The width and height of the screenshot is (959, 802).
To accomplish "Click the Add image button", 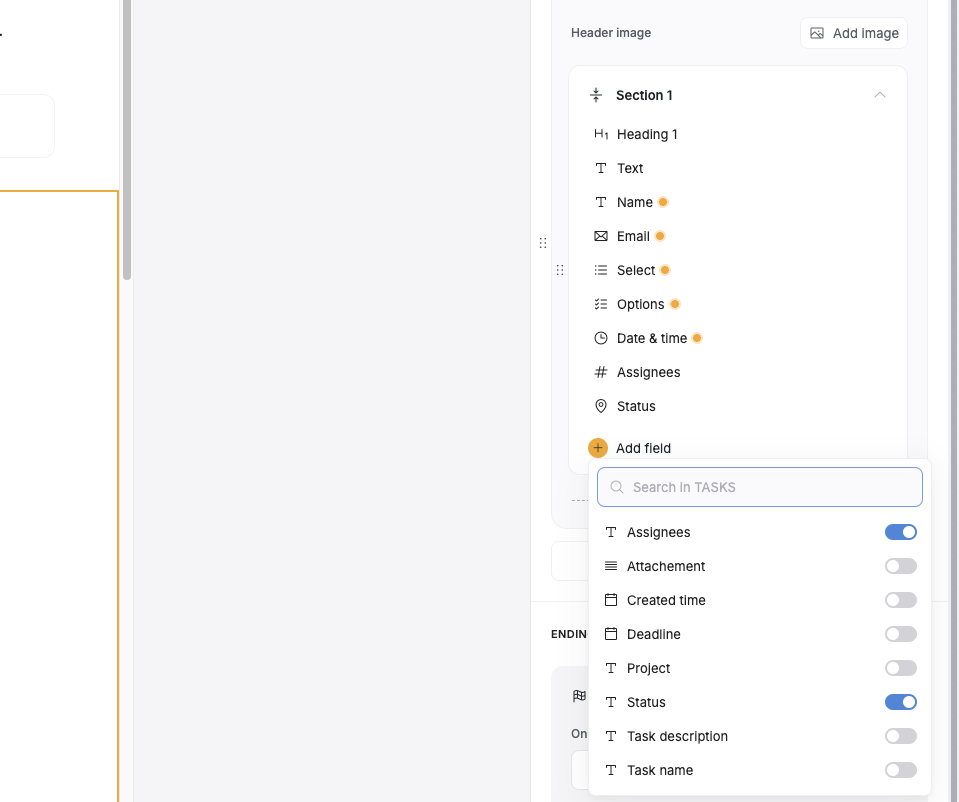I will pos(853,33).
